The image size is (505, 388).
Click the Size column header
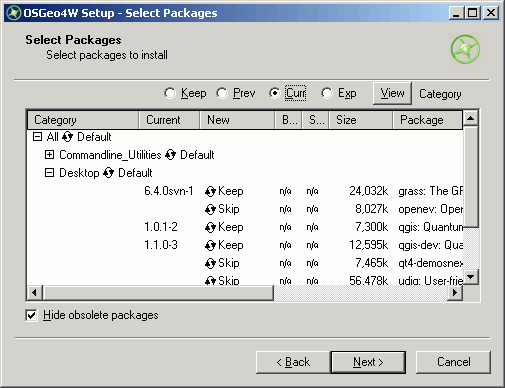coord(361,120)
